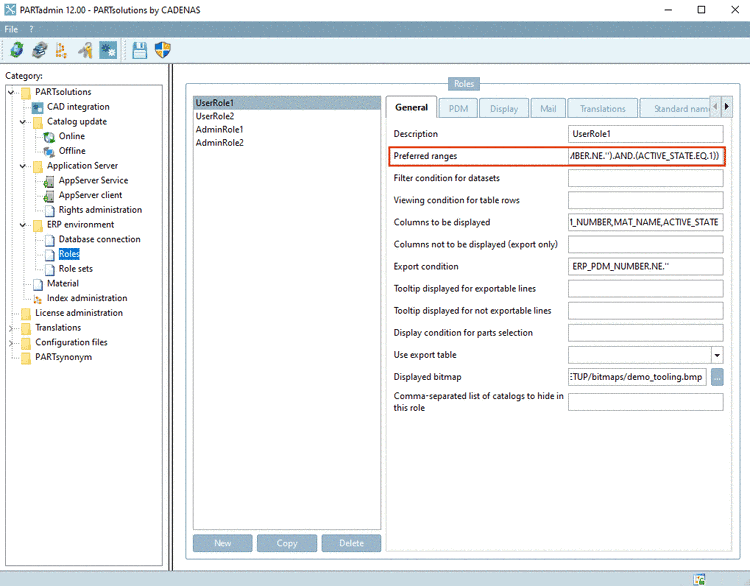Image resolution: width=750 pixels, height=586 pixels.
Task: Expand the Translations folder
Action: coord(11,328)
